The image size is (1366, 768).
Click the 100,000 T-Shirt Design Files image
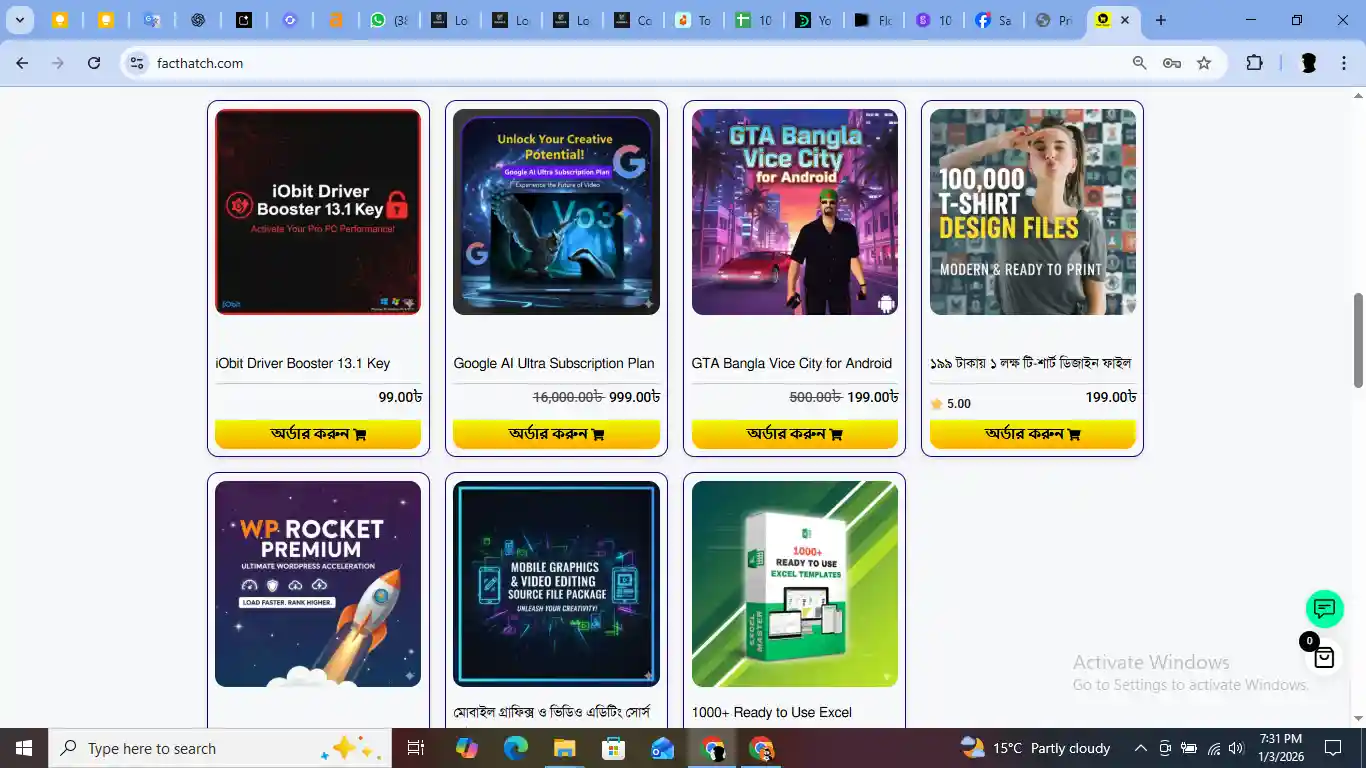(x=1033, y=212)
